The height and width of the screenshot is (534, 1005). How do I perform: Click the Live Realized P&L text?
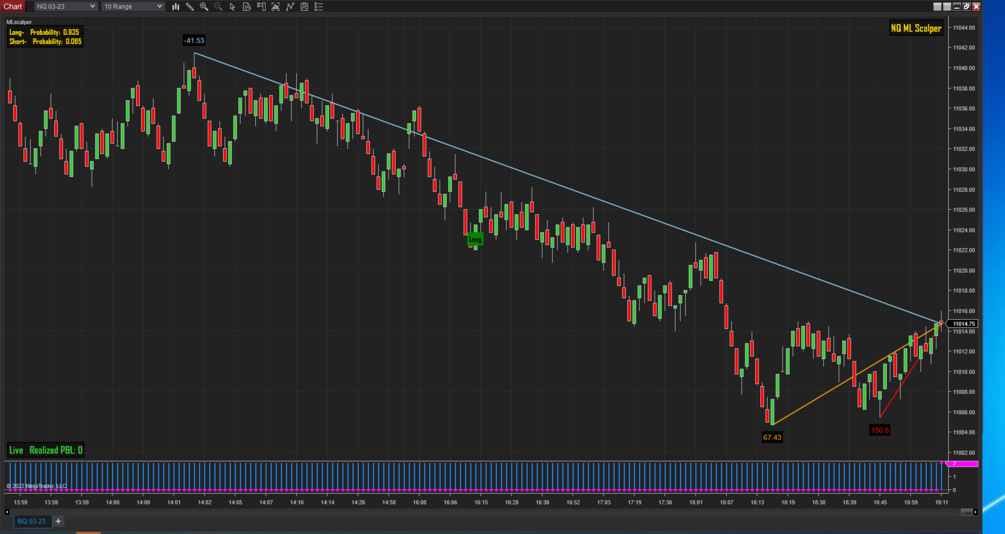coord(46,450)
